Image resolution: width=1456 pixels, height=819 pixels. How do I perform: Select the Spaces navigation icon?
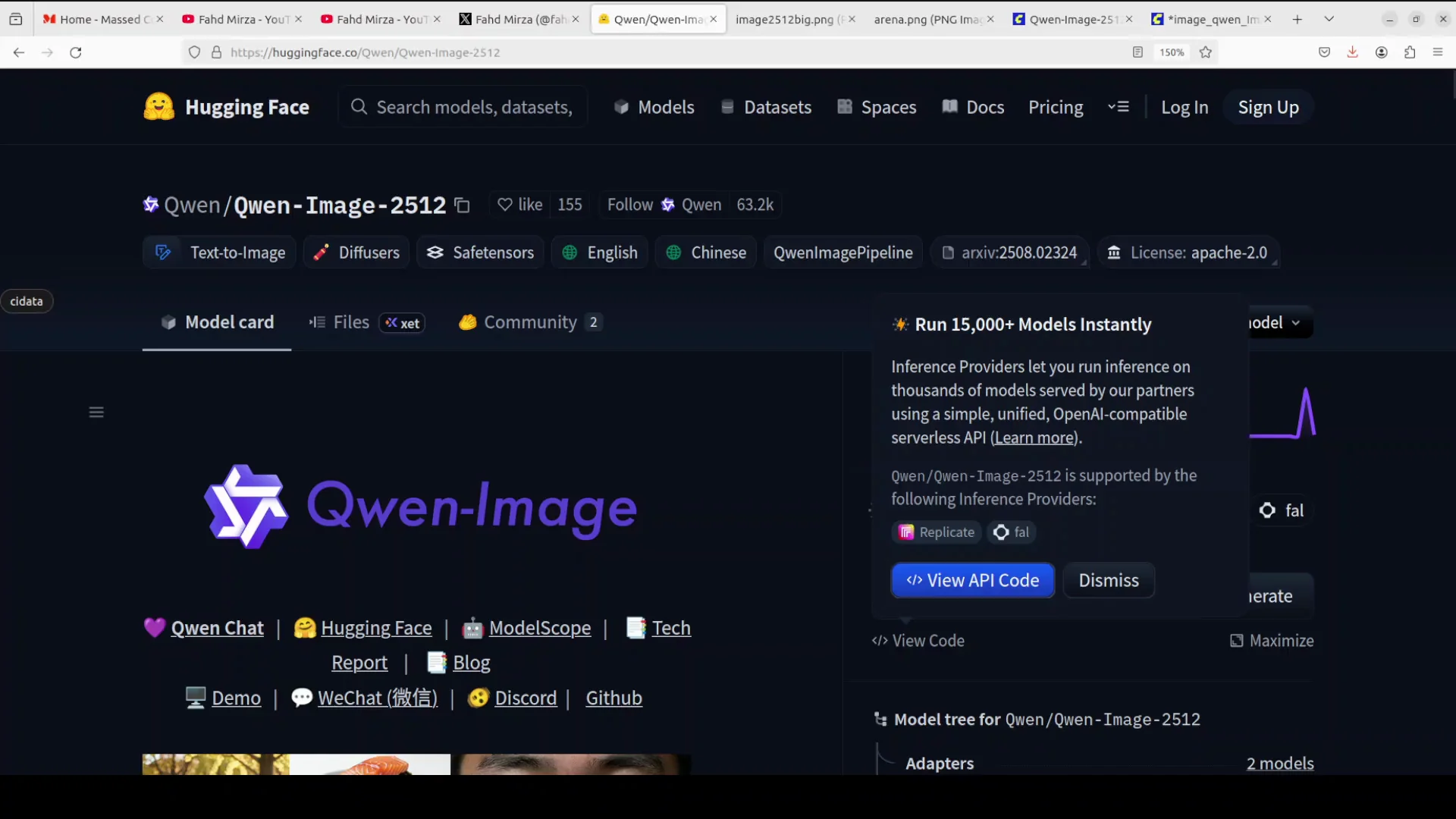pyautogui.click(x=845, y=107)
